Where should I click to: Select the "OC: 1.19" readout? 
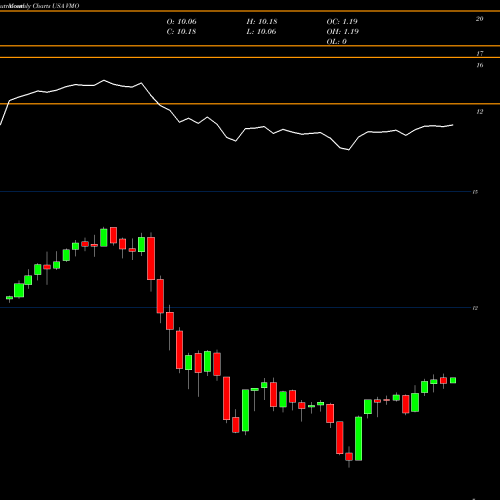[342, 22]
